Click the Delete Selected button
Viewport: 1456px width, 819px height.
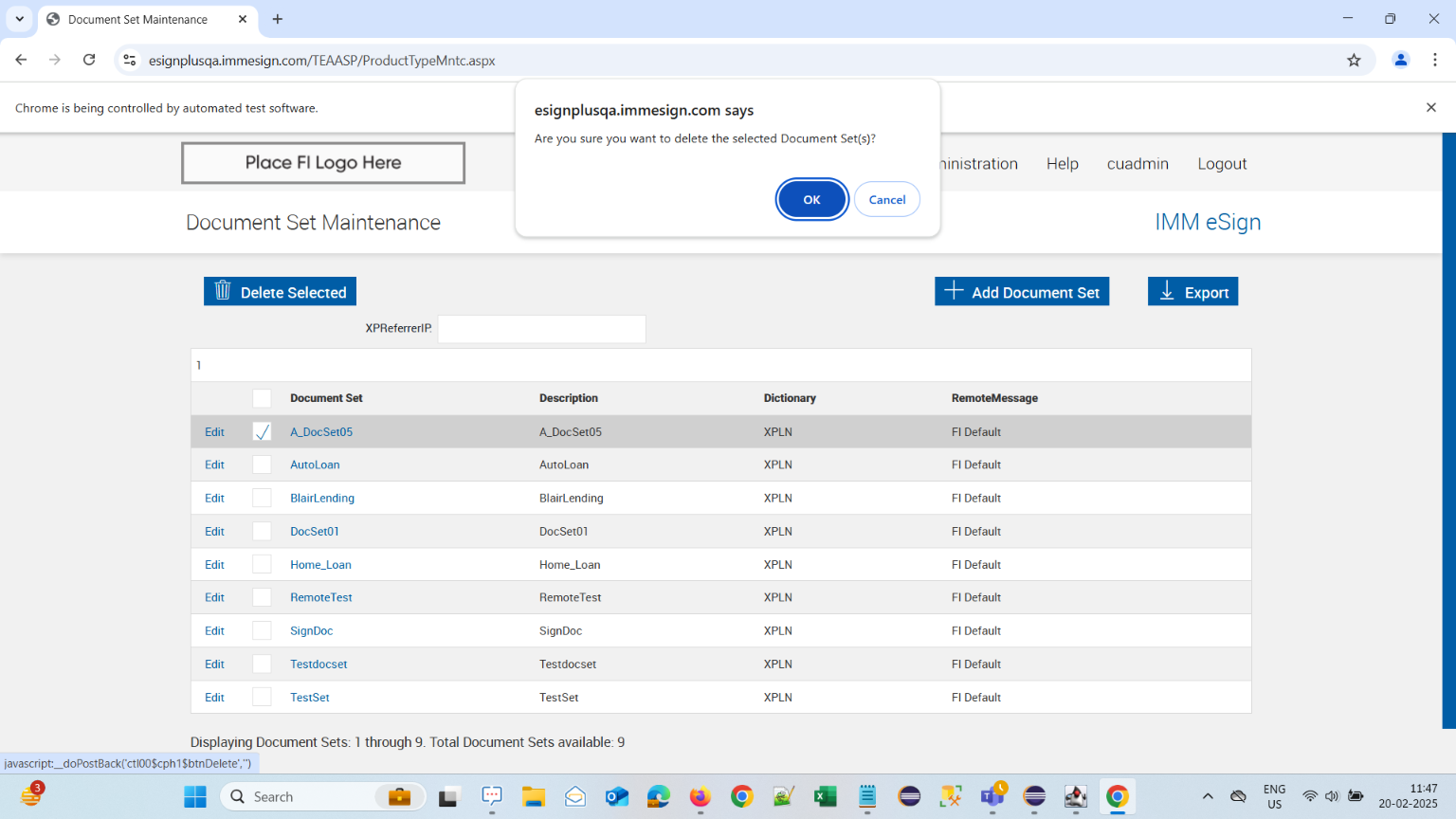tap(280, 292)
